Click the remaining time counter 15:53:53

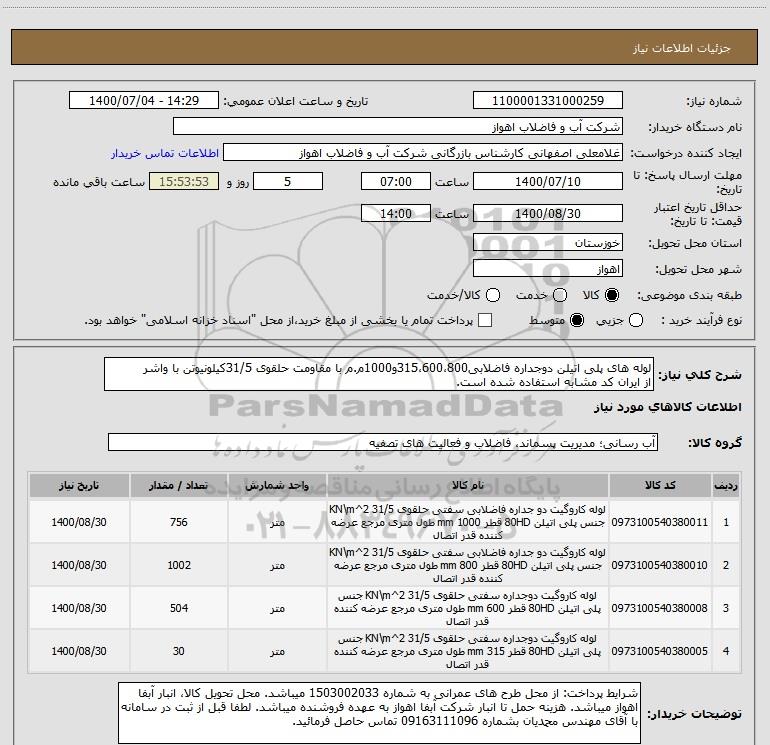(184, 182)
